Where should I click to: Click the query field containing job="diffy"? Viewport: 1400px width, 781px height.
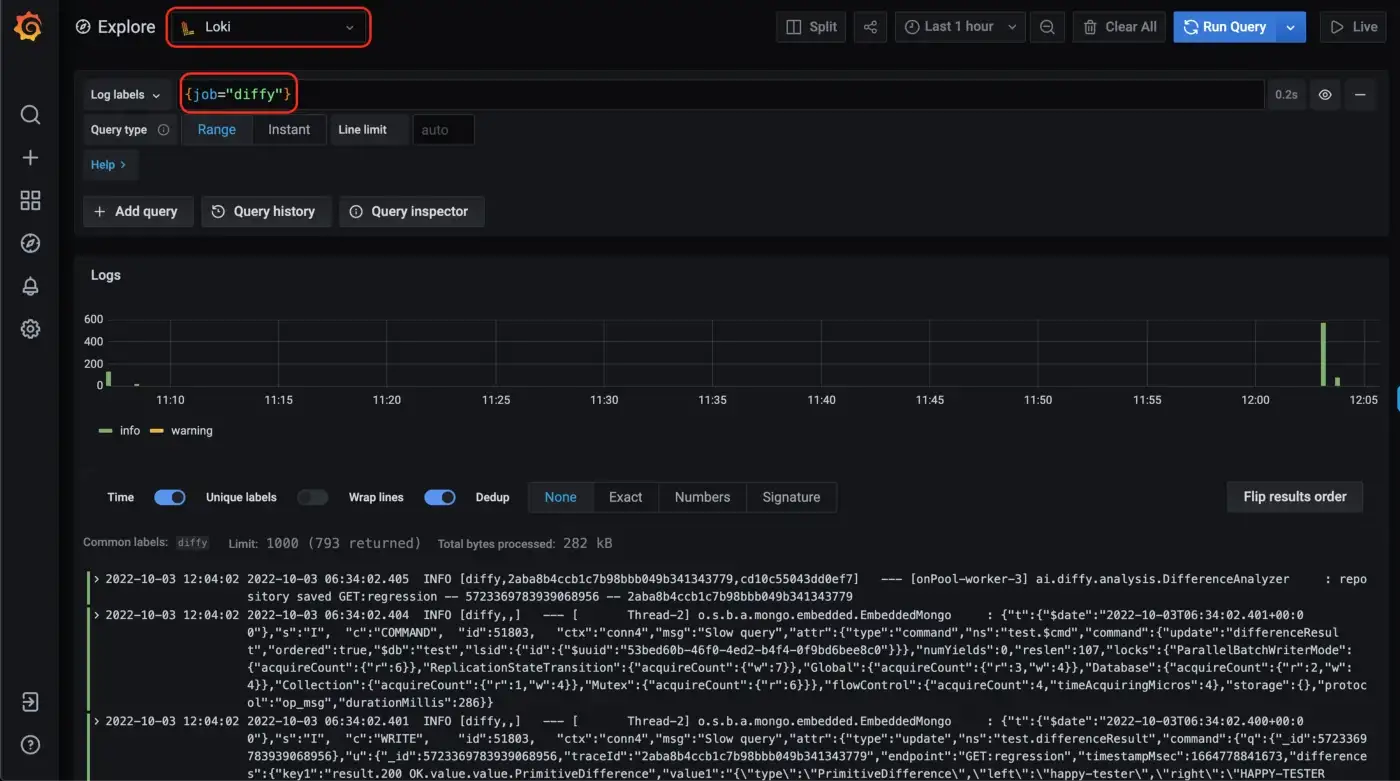point(722,95)
